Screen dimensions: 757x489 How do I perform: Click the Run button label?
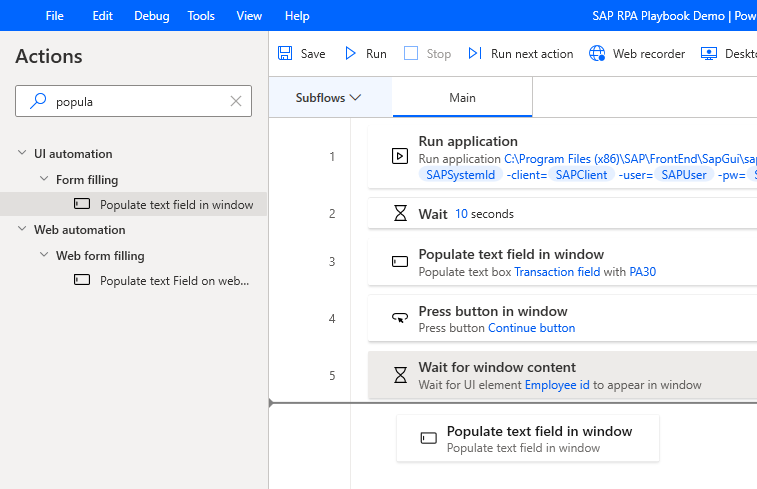[x=376, y=54]
